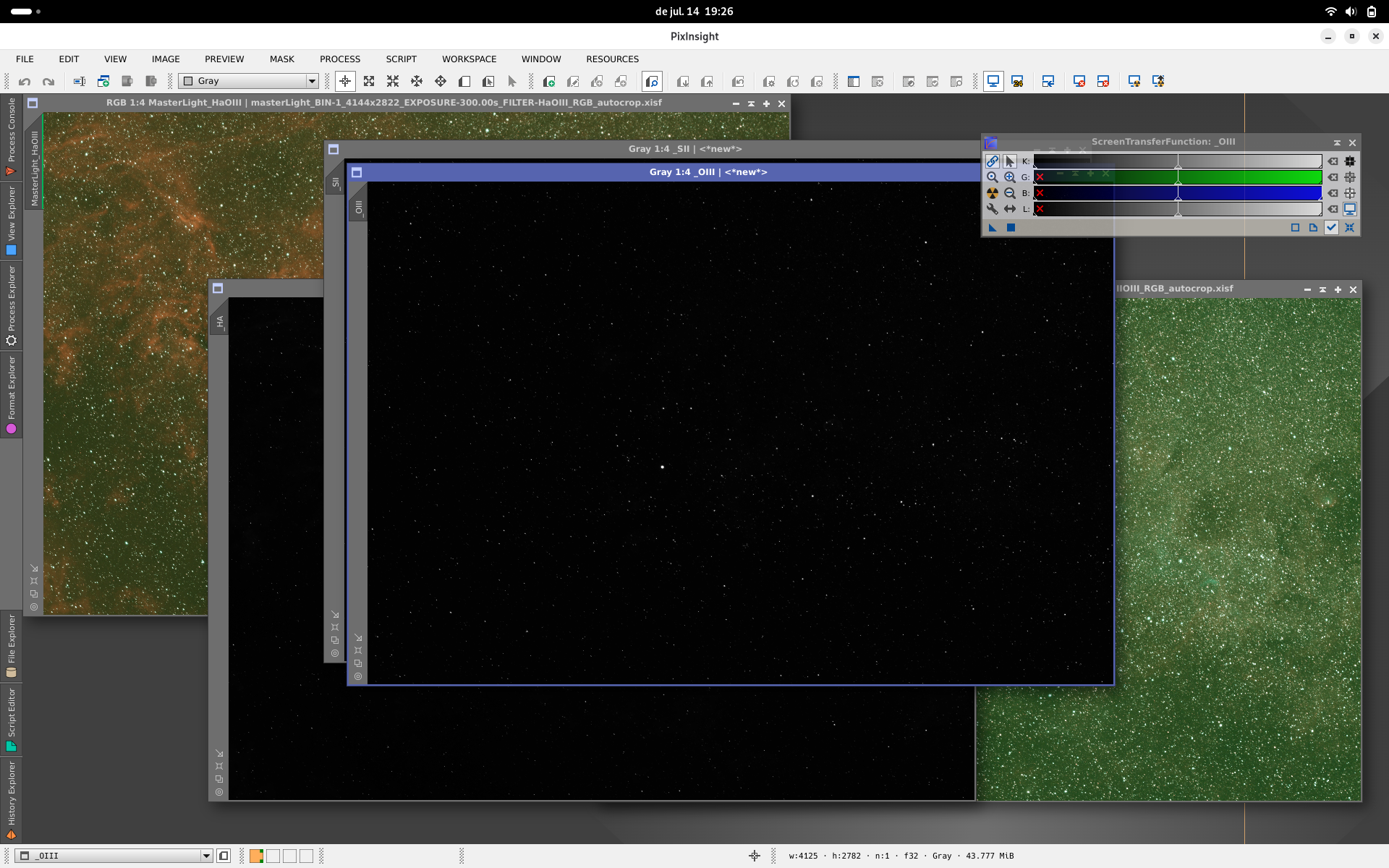The width and height of the screenshot is (1389, 868).
Task: Open the PROCESS menu
Action: tap(340, 59)
